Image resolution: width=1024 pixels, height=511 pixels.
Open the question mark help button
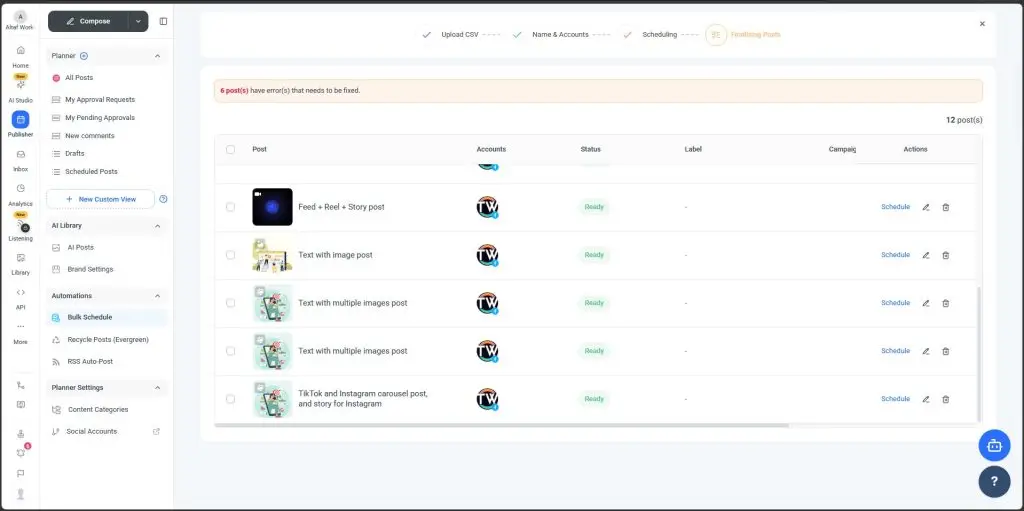(994, 482)
